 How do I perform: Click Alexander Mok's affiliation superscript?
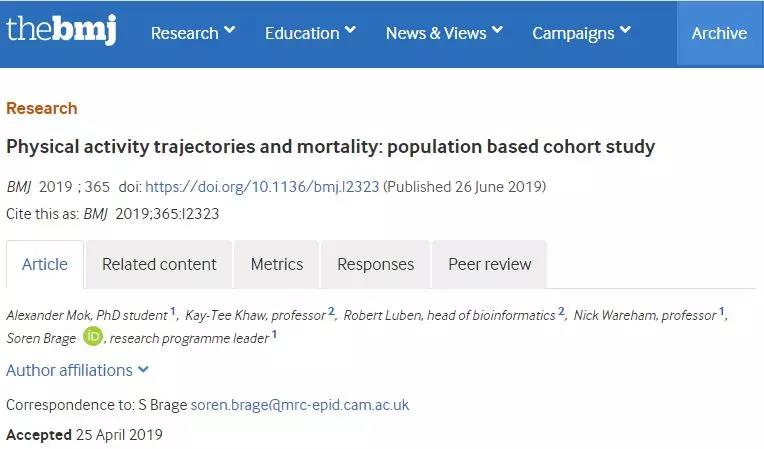(173, 312)
